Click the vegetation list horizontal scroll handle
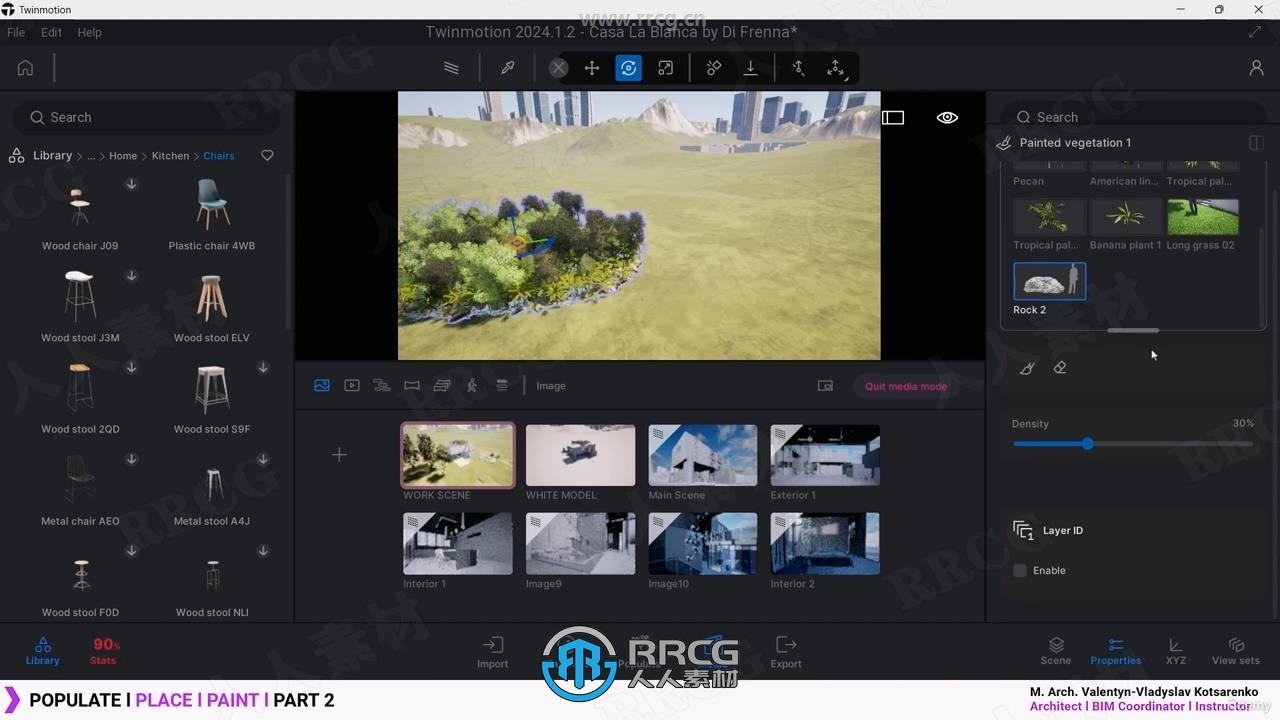The height and width of the screenshot is (720, 1280). (1133, 330)
